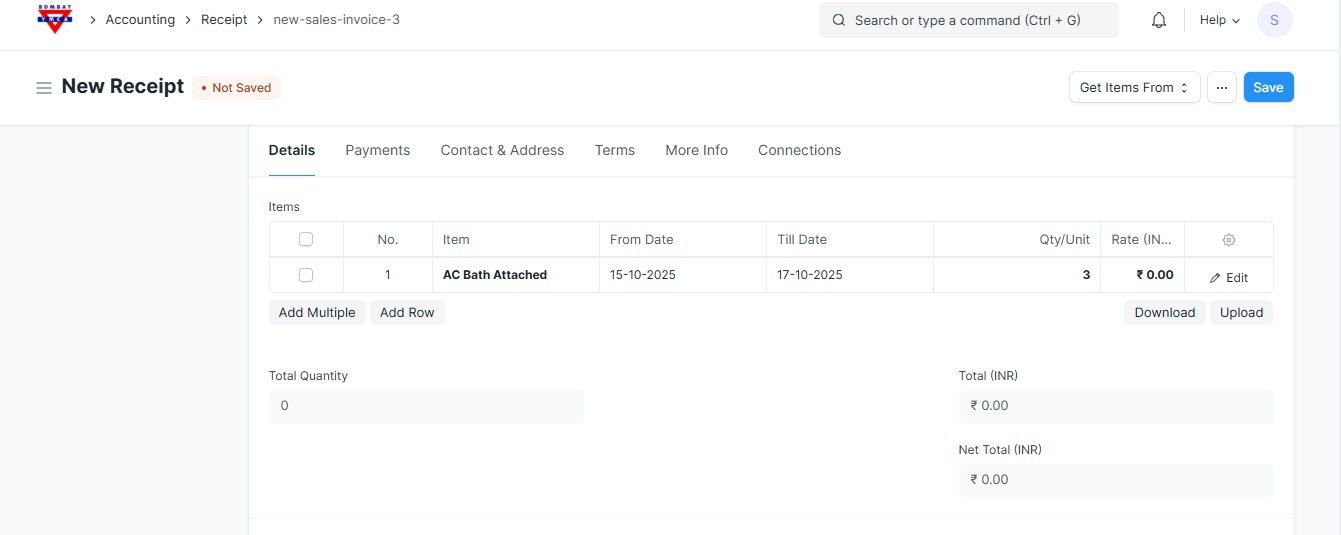Screen dimensions: 1341x535
Task: Click the From Date cell 15-10-2025
Action: click(643, 275)
